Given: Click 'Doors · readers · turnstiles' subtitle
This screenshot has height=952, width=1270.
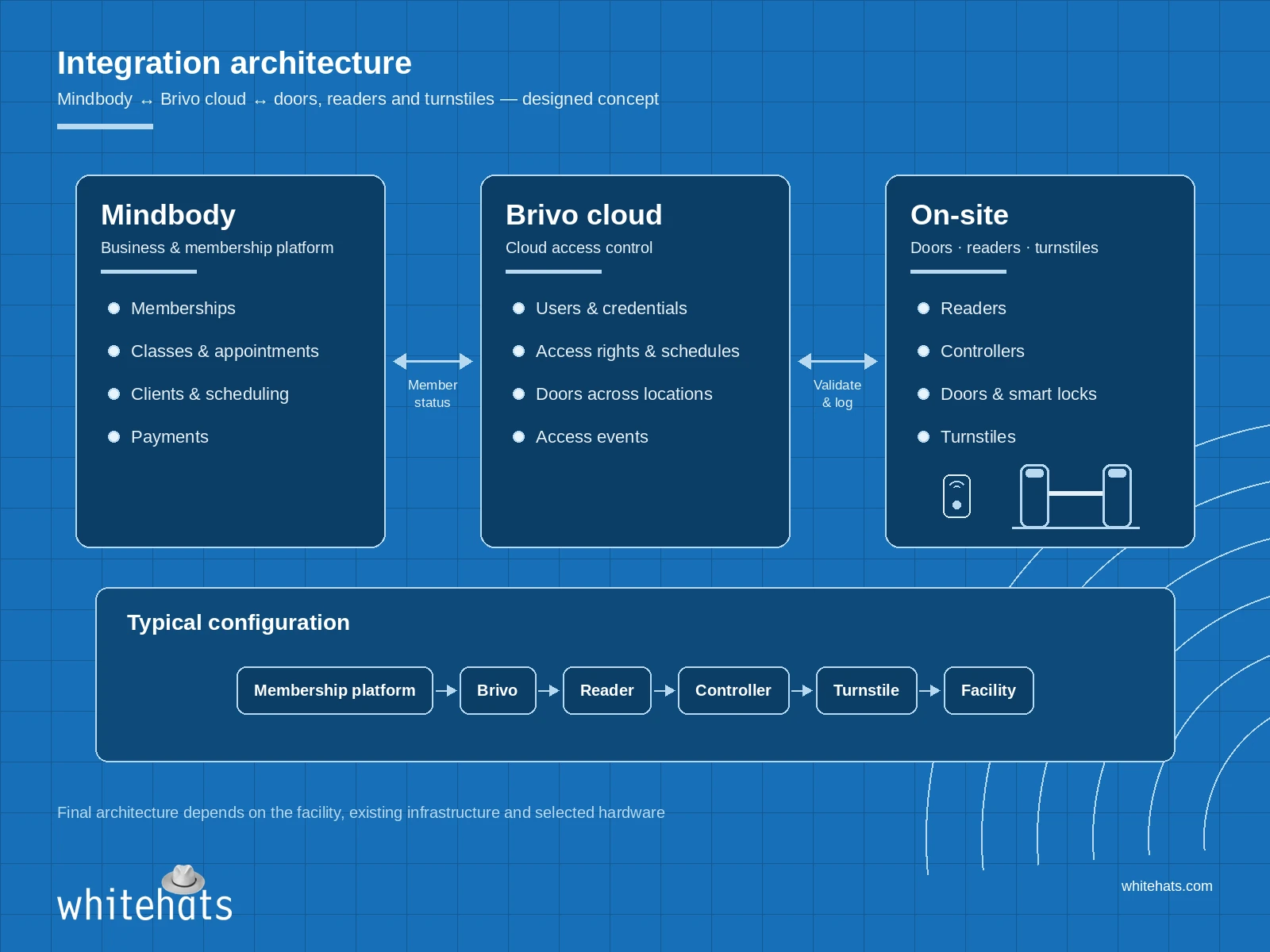Looking at the screenshot, I should (1004, 248).
